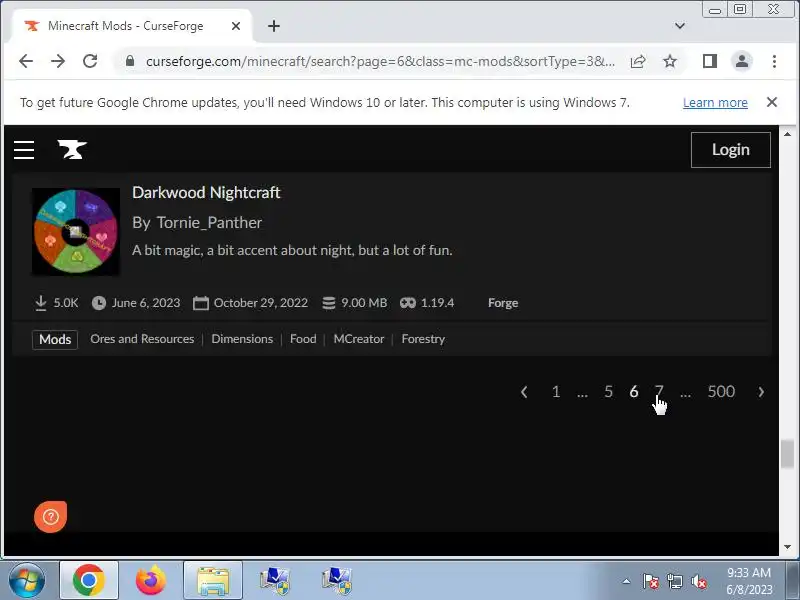This screenshot has height=600, width=800.
Task: Open the Windows Start menu
Action: 27,581
